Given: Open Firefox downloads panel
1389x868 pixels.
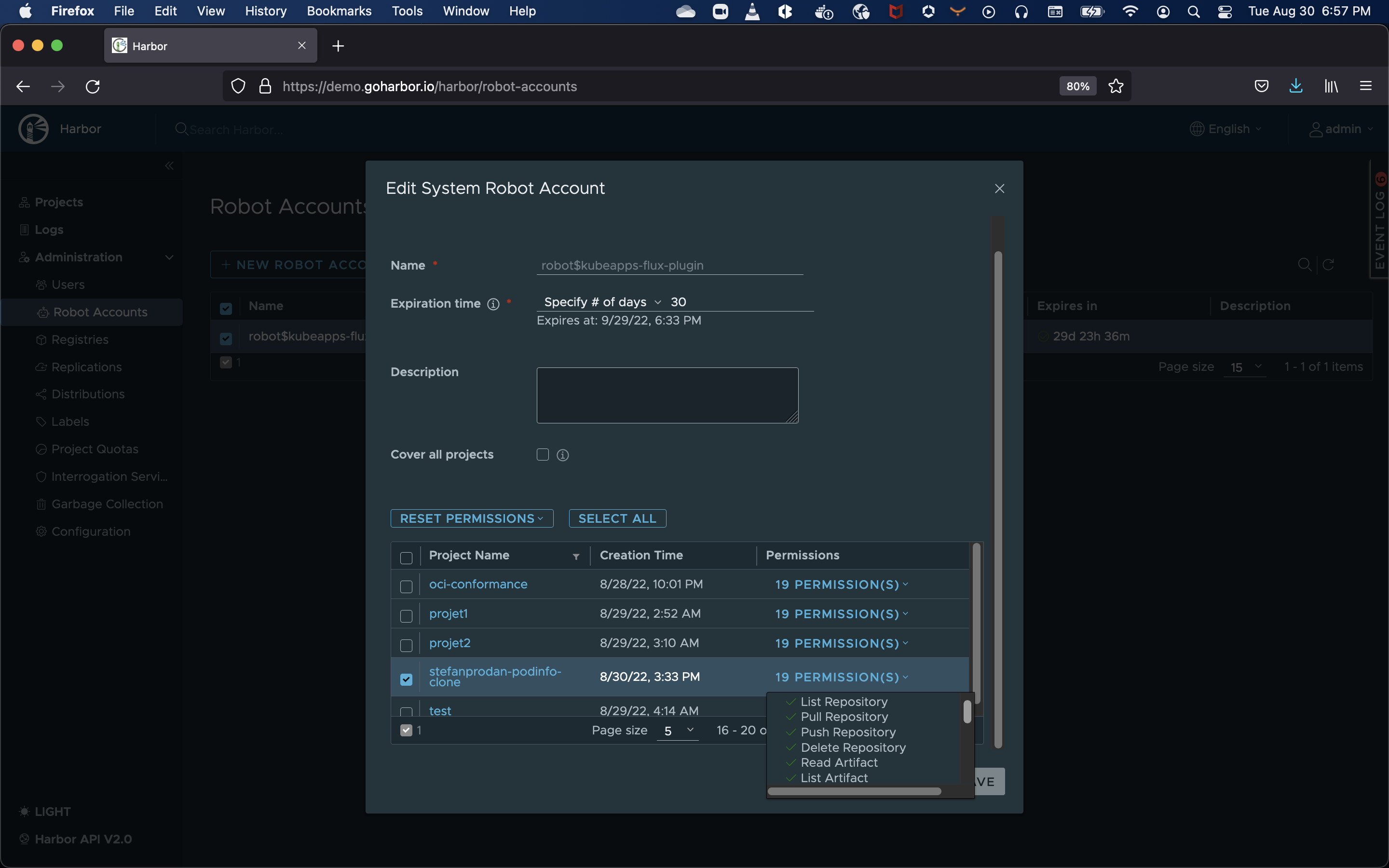Looking at the screenshot, I should click(x=1296, y=86).
